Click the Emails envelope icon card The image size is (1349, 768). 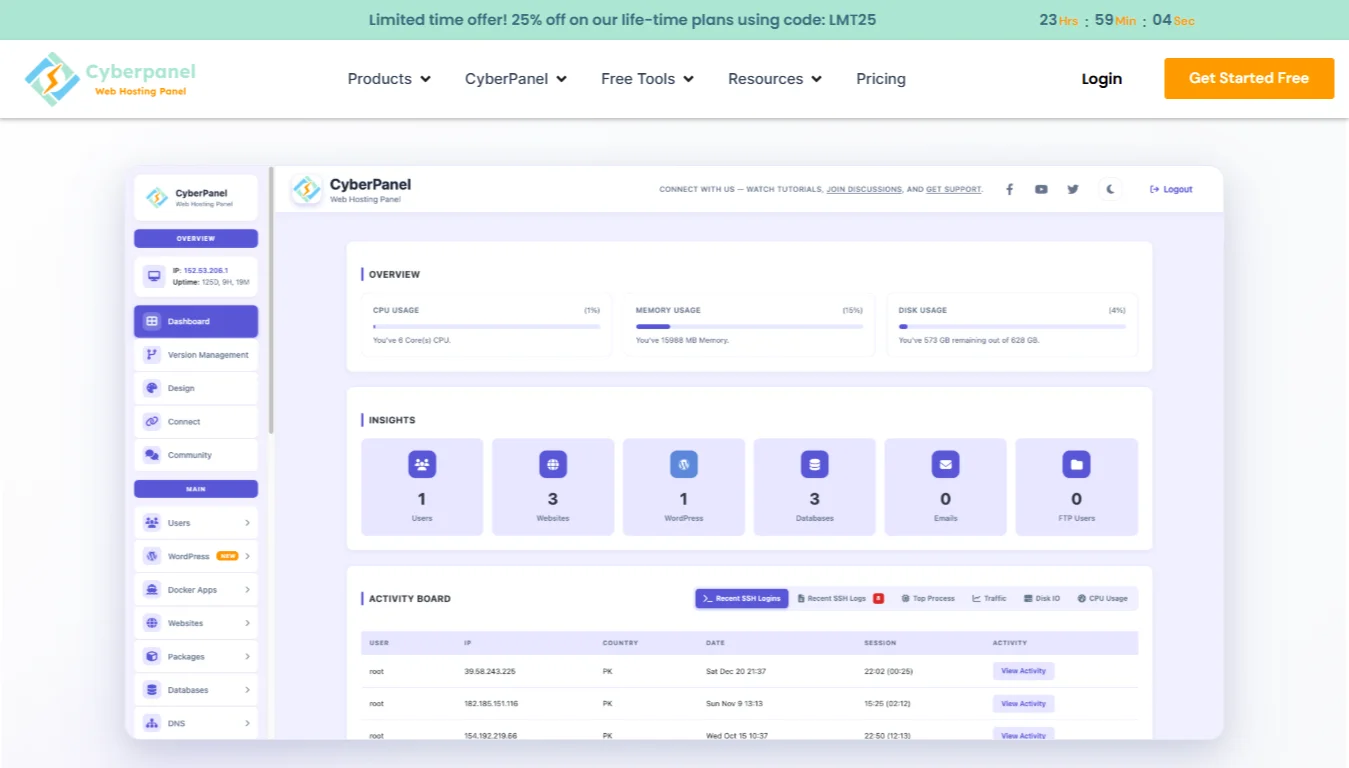pos(946,464)
